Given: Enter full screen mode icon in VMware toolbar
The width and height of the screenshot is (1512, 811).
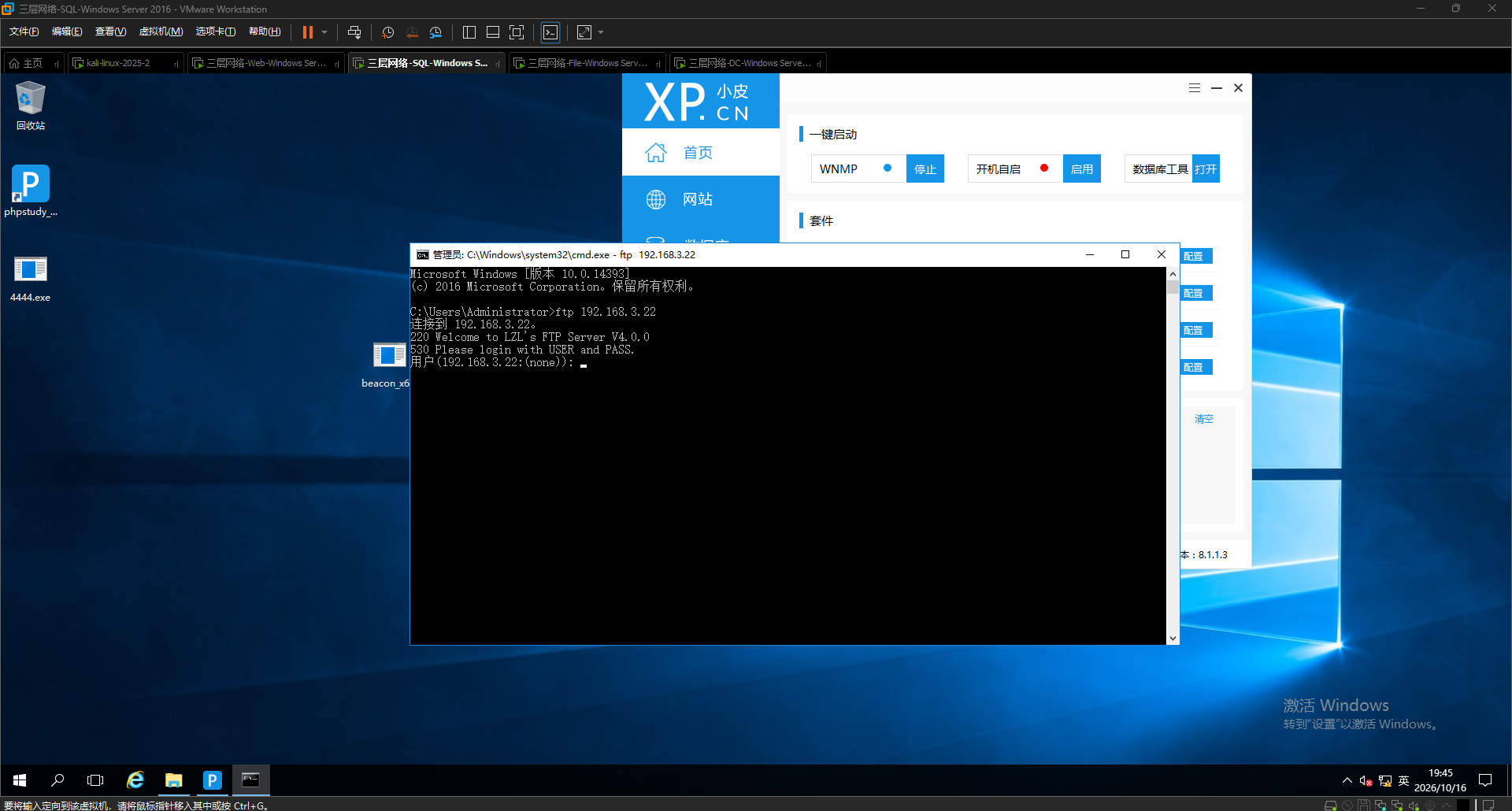Looking at the screenshot, I should click(517, 32).
